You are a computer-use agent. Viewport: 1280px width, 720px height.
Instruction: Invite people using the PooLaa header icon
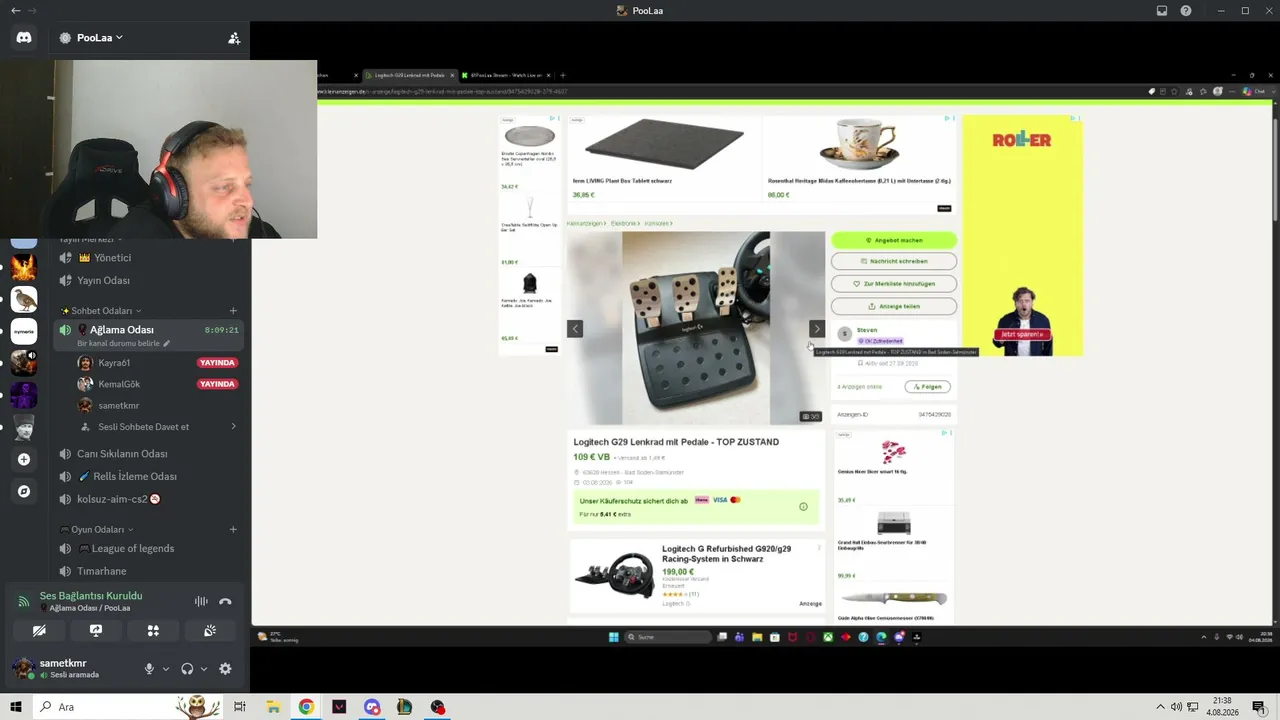click(x=234, y=38)
